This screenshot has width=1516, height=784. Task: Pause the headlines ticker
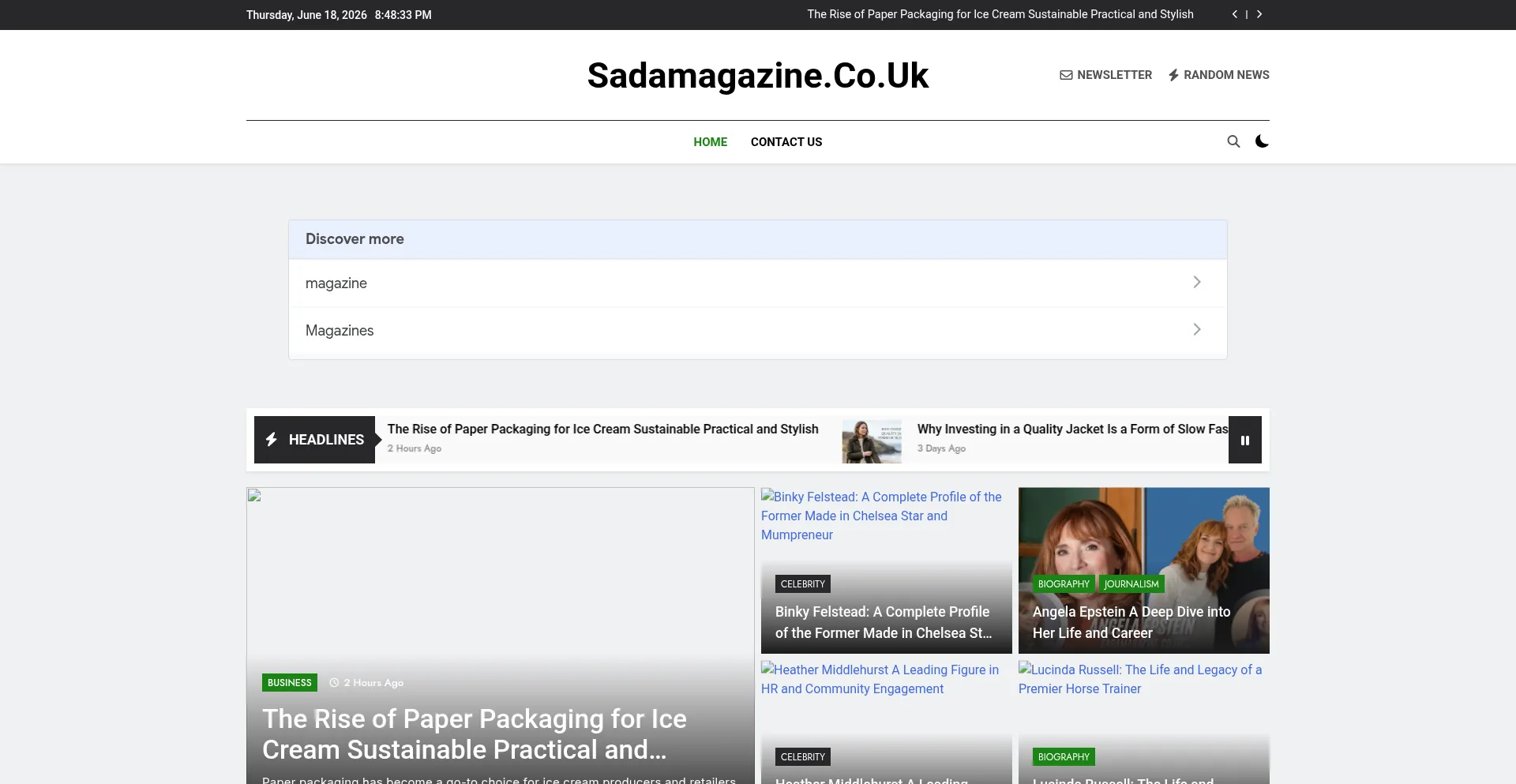(1245, 440)
